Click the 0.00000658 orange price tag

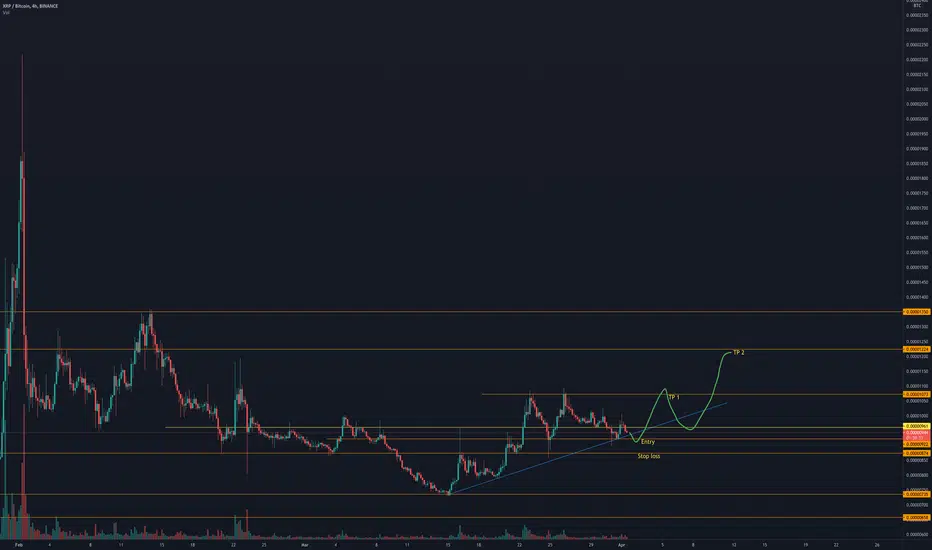click(917, 517)
